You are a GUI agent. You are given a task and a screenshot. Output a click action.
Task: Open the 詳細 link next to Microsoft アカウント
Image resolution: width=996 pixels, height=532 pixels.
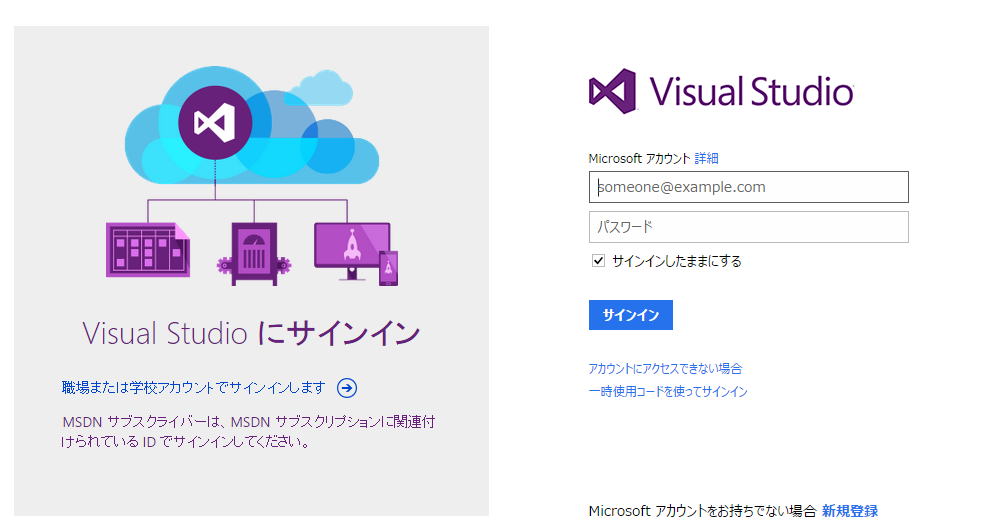(x=706, y=159)
